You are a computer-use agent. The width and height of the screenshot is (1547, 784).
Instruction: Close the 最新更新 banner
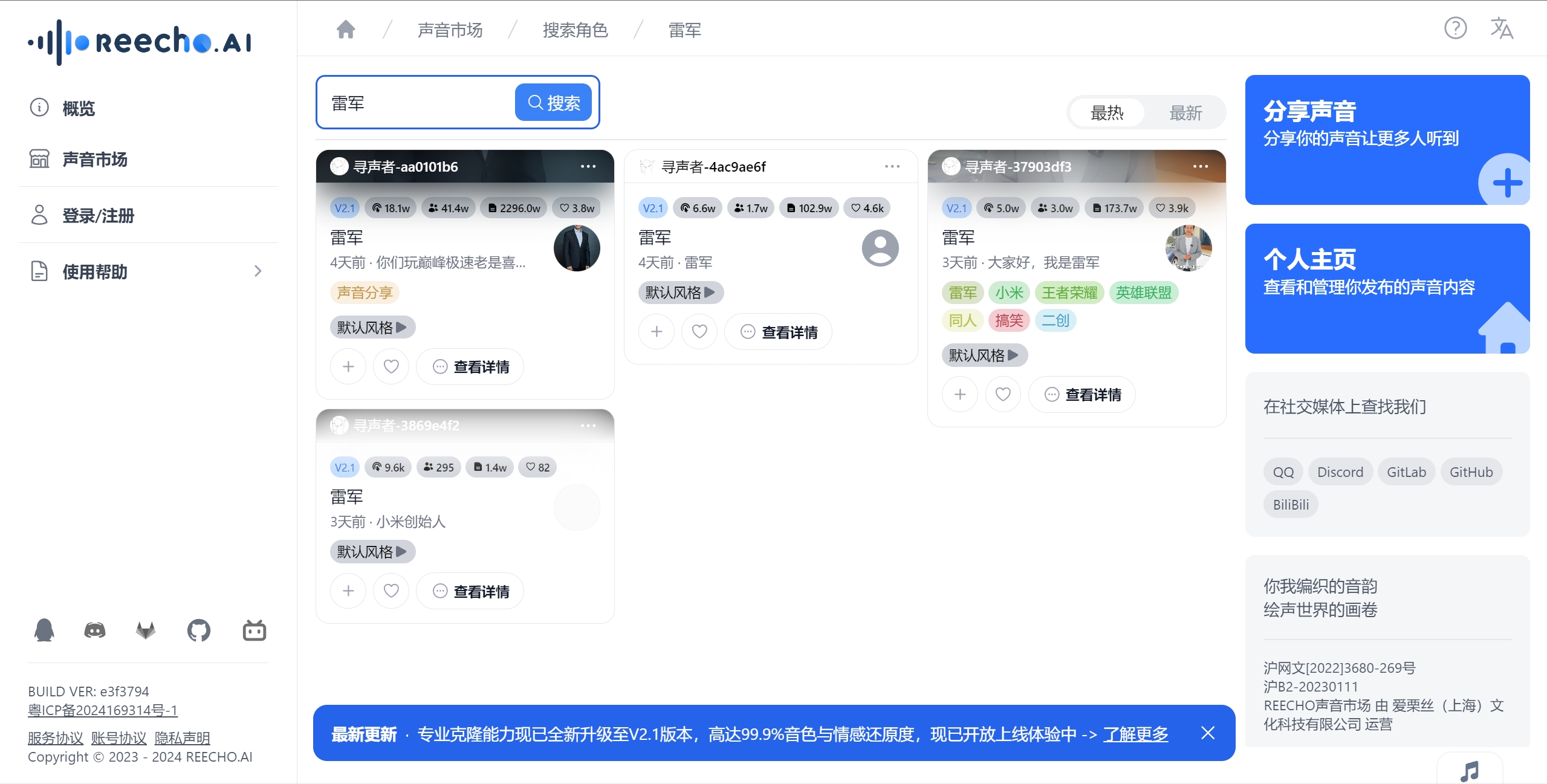(x=1208, y=733)
